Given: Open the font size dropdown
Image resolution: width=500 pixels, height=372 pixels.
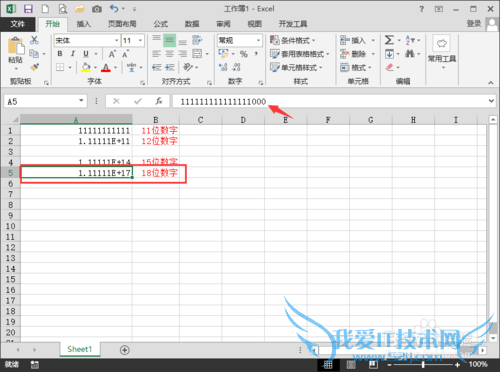Looking at the screenshot, I should (140, 41).
